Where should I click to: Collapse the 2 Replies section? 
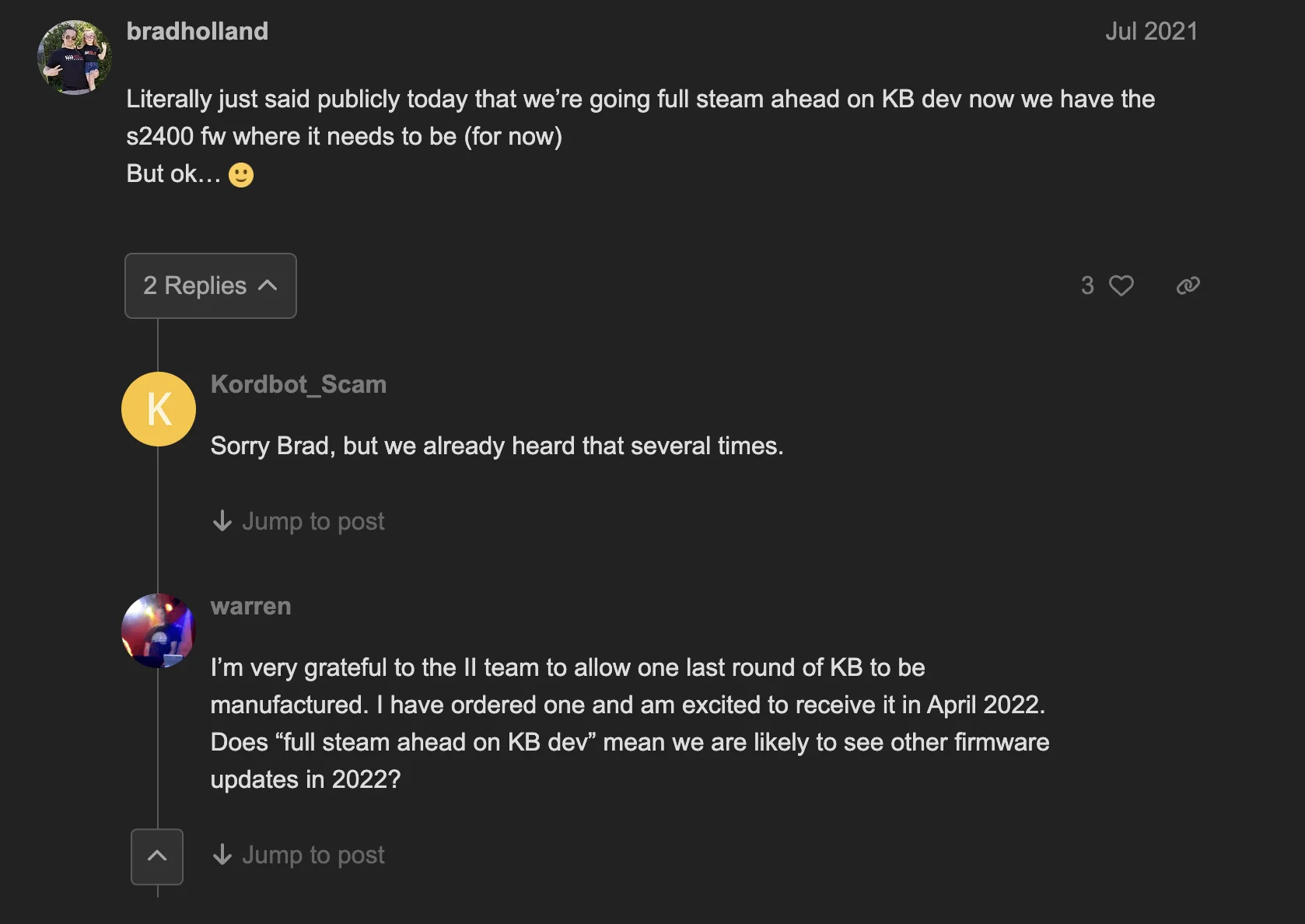pos(210,285)
